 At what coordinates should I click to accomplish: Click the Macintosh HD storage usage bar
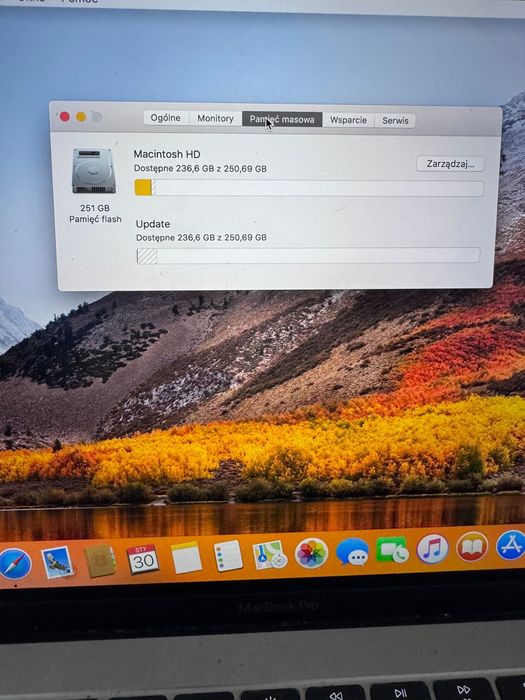click(x=309, y=188)
